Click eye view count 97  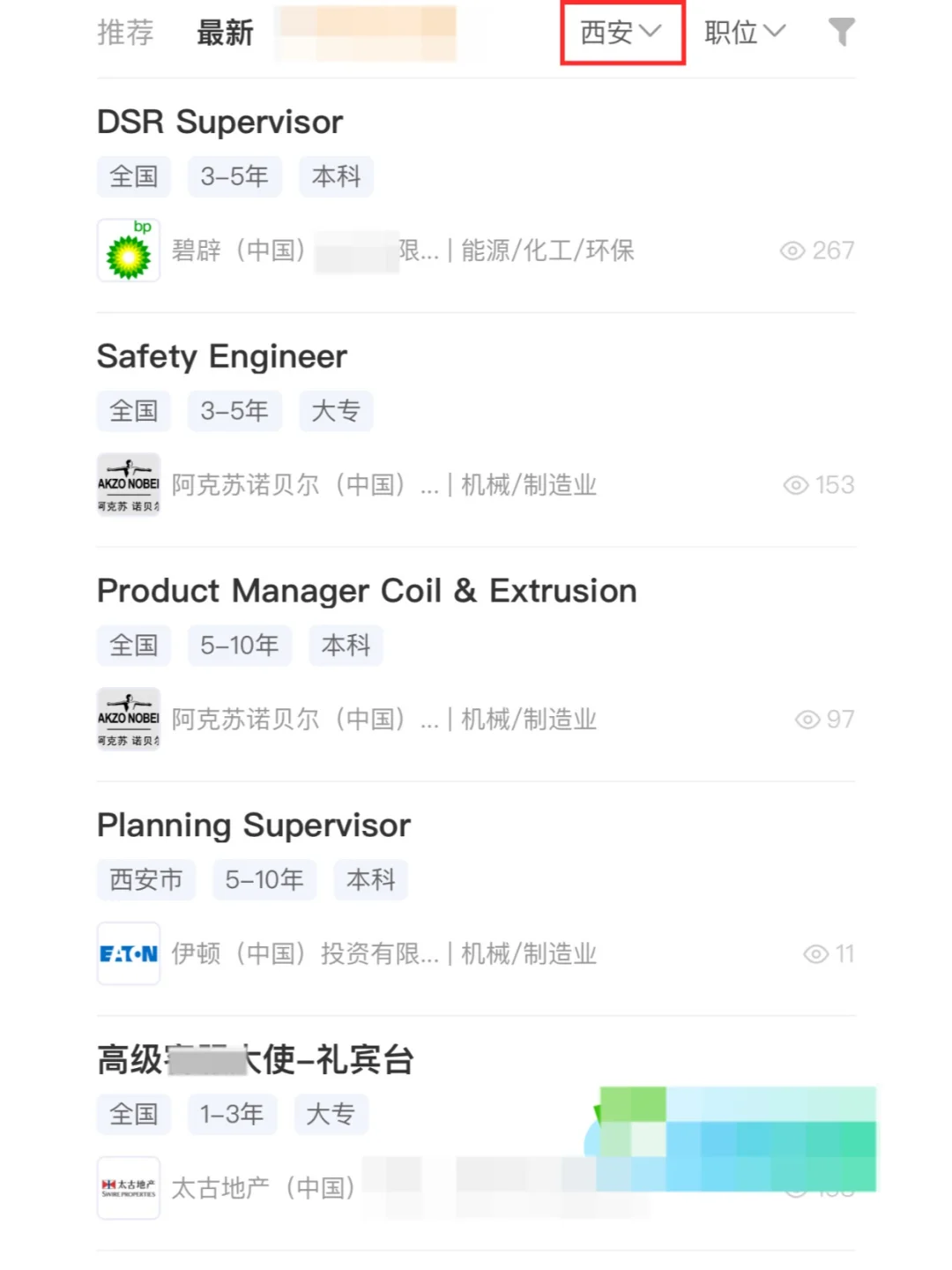click(x=825, y=720)
